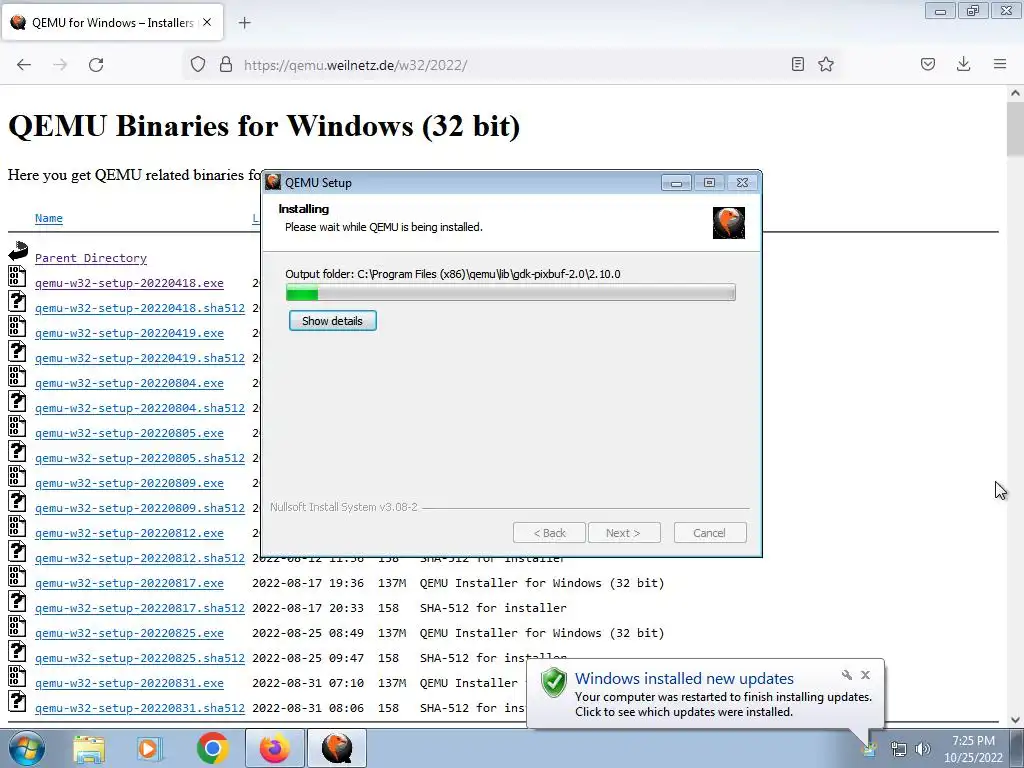1024x768 pixels.
Task: Reload the page with the refresh icon
Action: (96, 65)
